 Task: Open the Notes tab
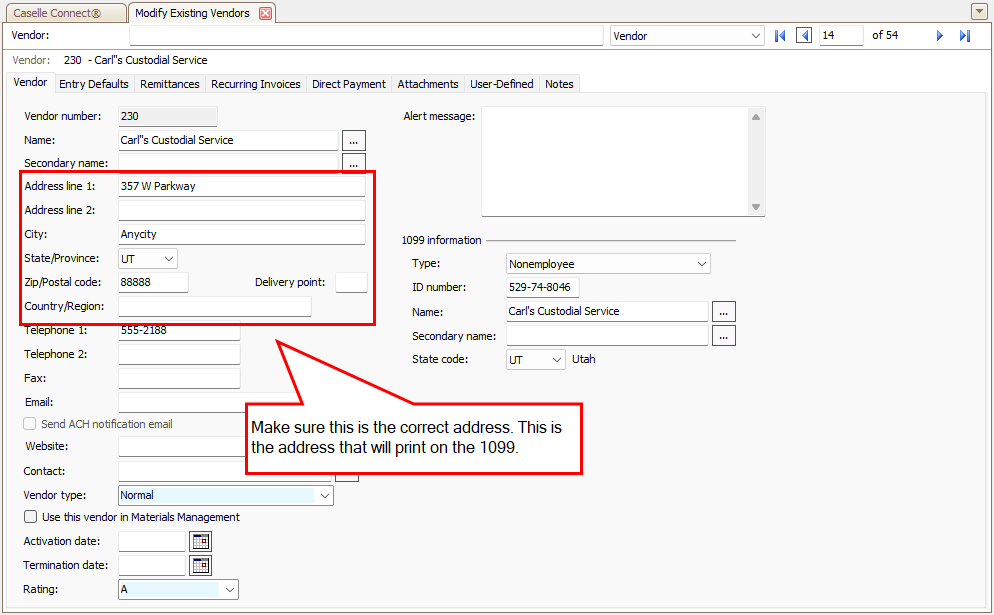559,84
